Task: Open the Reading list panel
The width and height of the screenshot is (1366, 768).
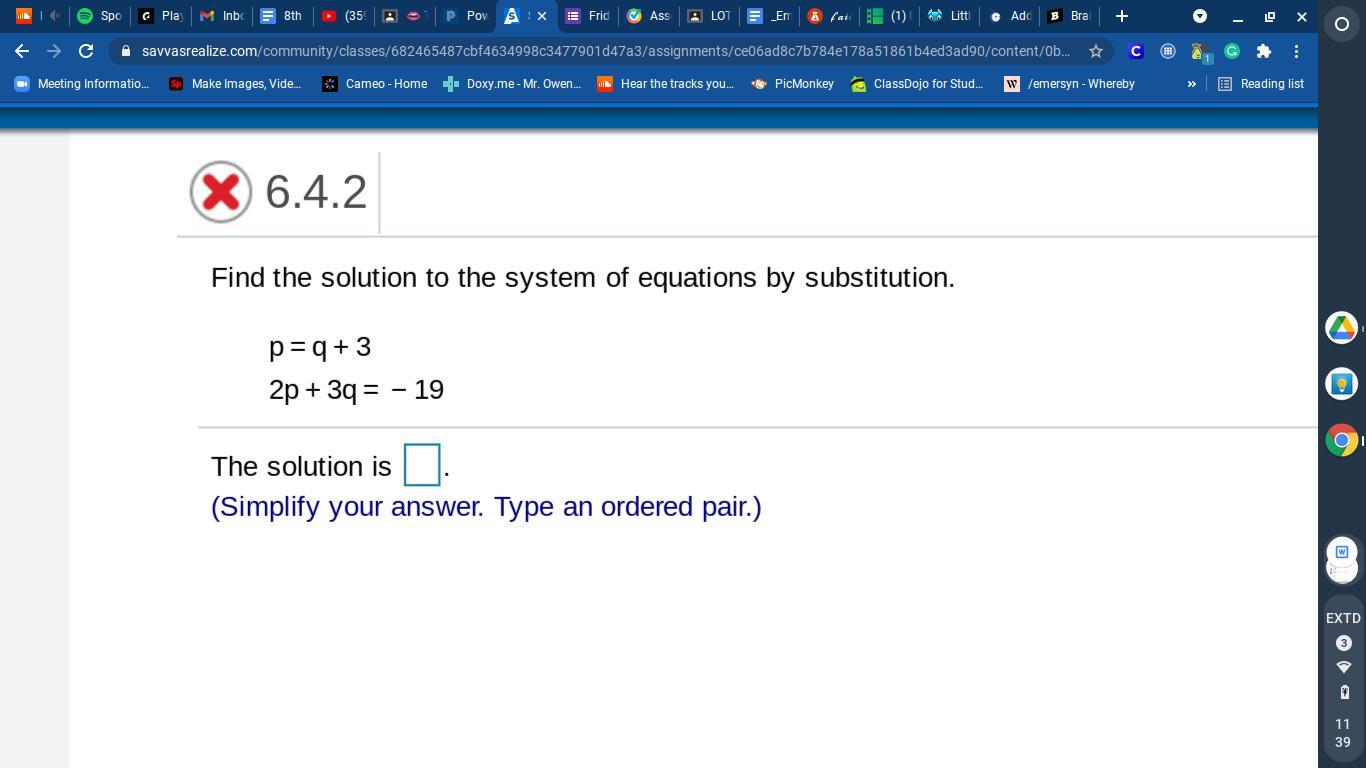Action: (1260, 84)
